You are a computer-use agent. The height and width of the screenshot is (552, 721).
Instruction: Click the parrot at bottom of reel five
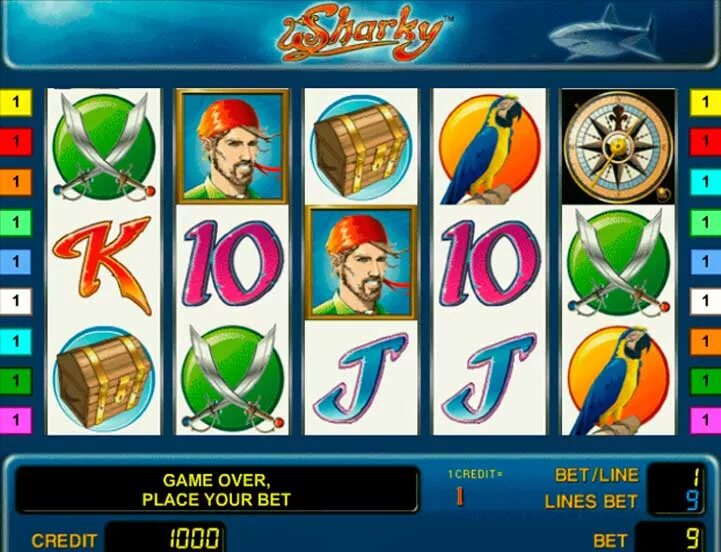pyautogui.click(x=618, y=380)
